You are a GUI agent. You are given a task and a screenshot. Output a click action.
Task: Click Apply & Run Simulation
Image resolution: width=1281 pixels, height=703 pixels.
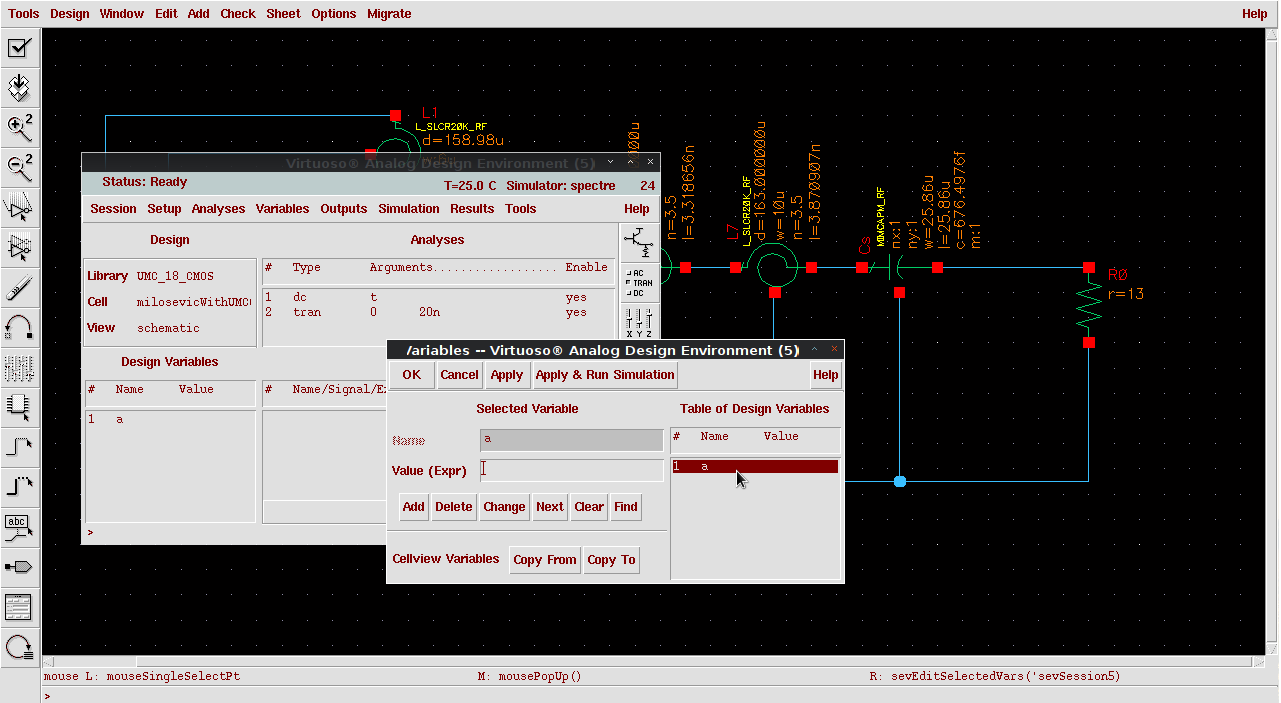[x=605, y=375]
